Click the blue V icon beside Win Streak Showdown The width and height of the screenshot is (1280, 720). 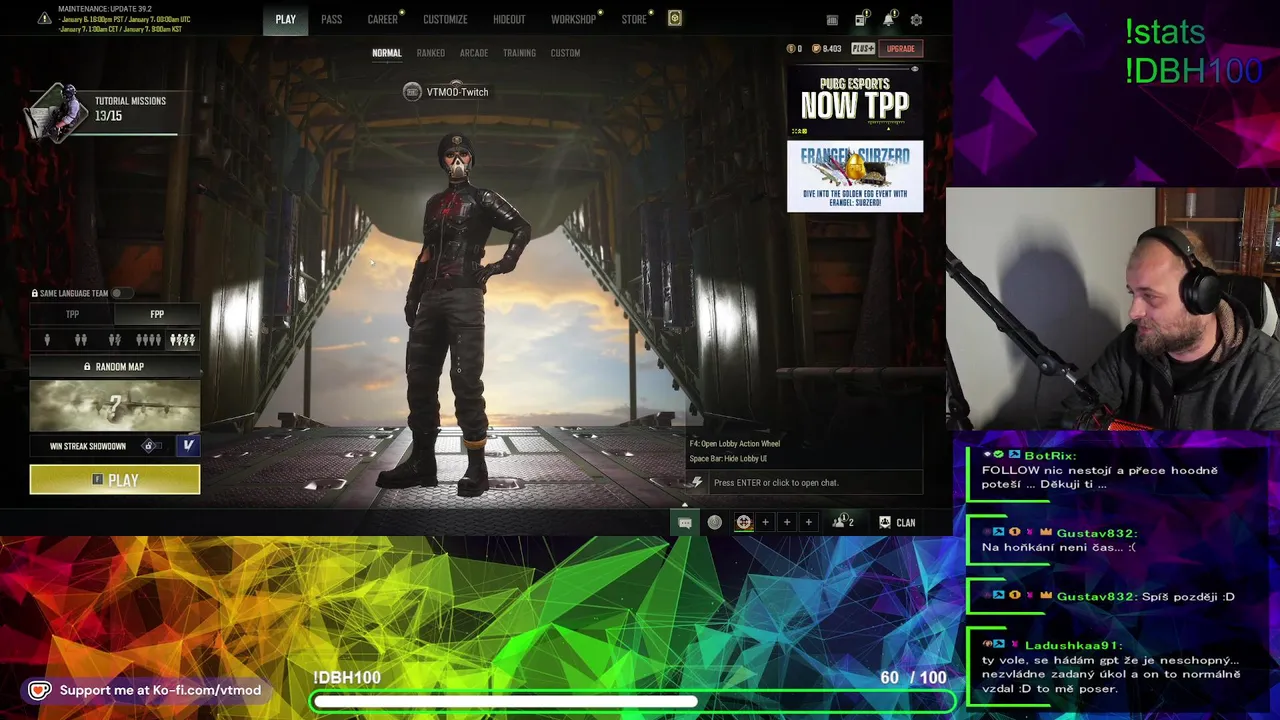click(188, 445)
